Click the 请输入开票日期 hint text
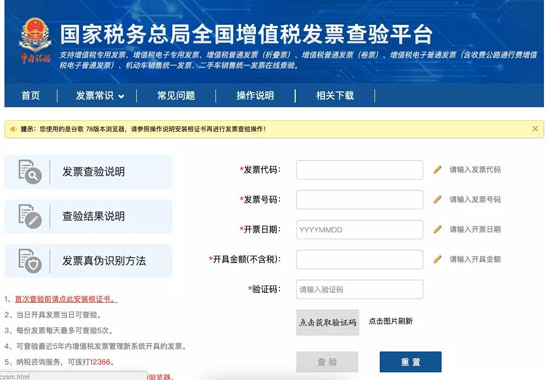The width and height of the screenshot is (550, 380). tap(475, 229)
